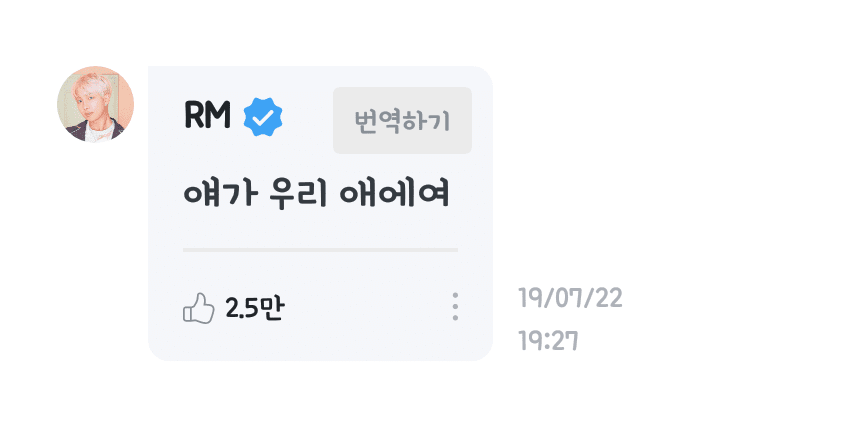Image resolution: width=845 pixels, height=426 pixels.
Task: Click the blue verified badge beside RM
Action: [x=263, y=116]
